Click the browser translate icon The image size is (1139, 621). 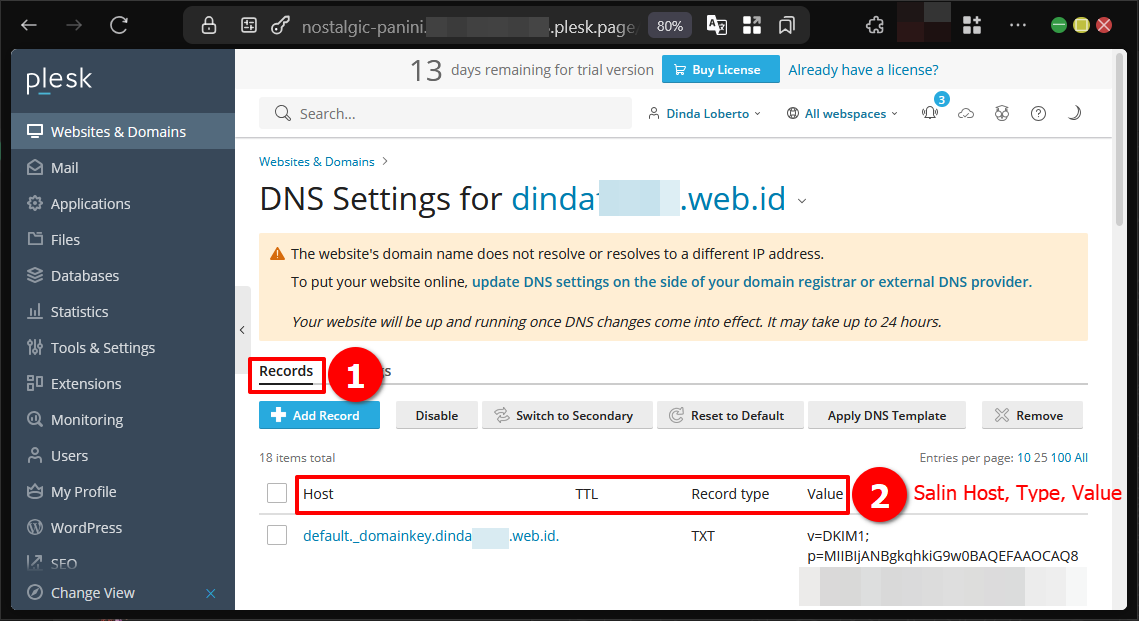[716, 25]
